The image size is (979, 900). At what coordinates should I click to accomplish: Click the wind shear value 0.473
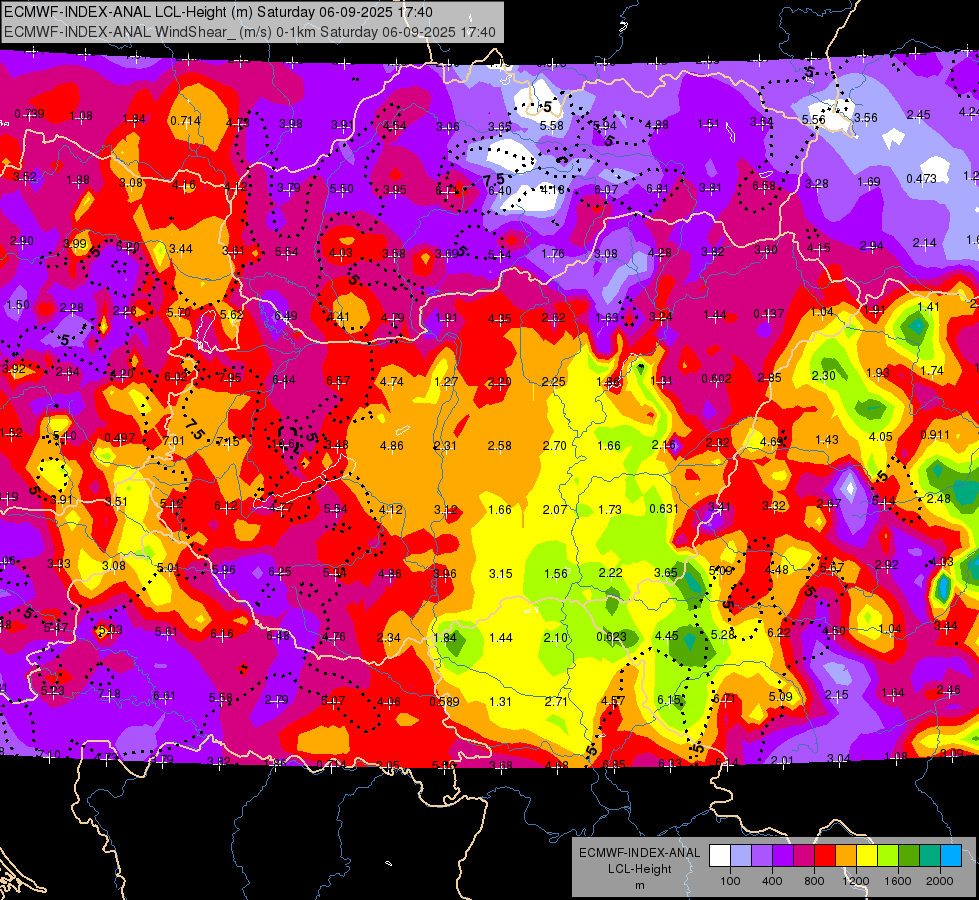tap(922, 179)
